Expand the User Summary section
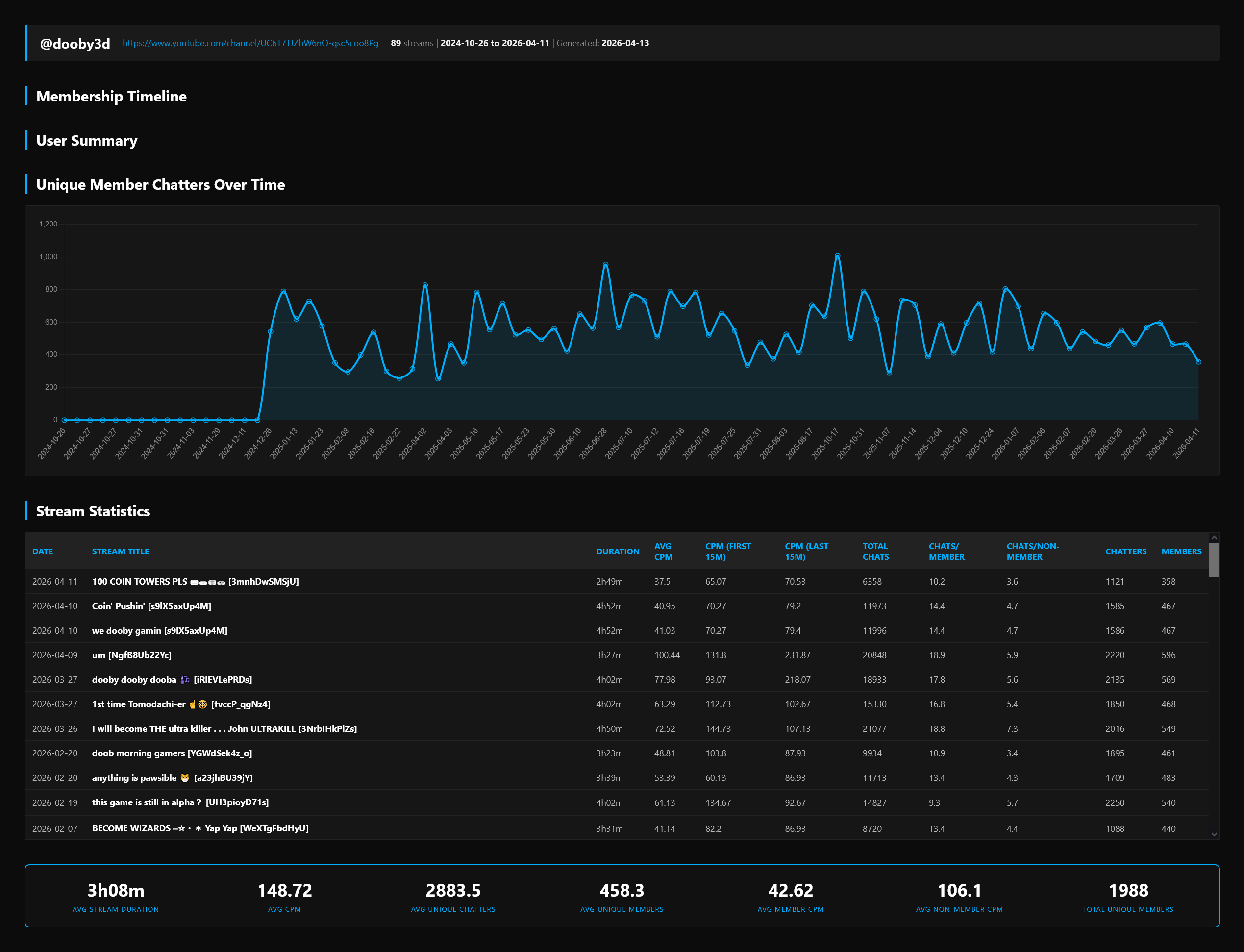This screenshot has height=952, width=1244. [87, 141]
